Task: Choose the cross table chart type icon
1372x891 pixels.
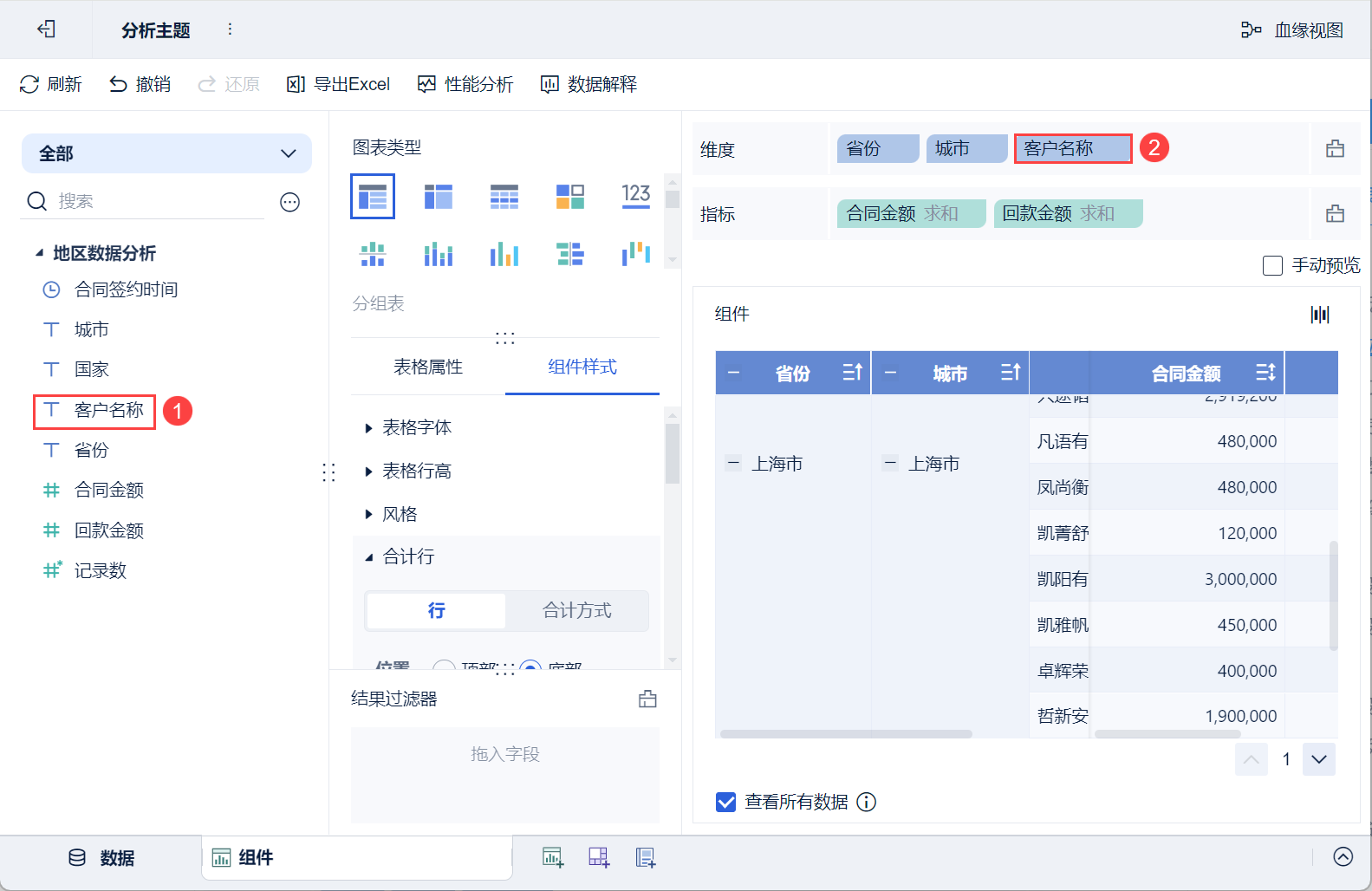Action: click(x=439, y=197)
